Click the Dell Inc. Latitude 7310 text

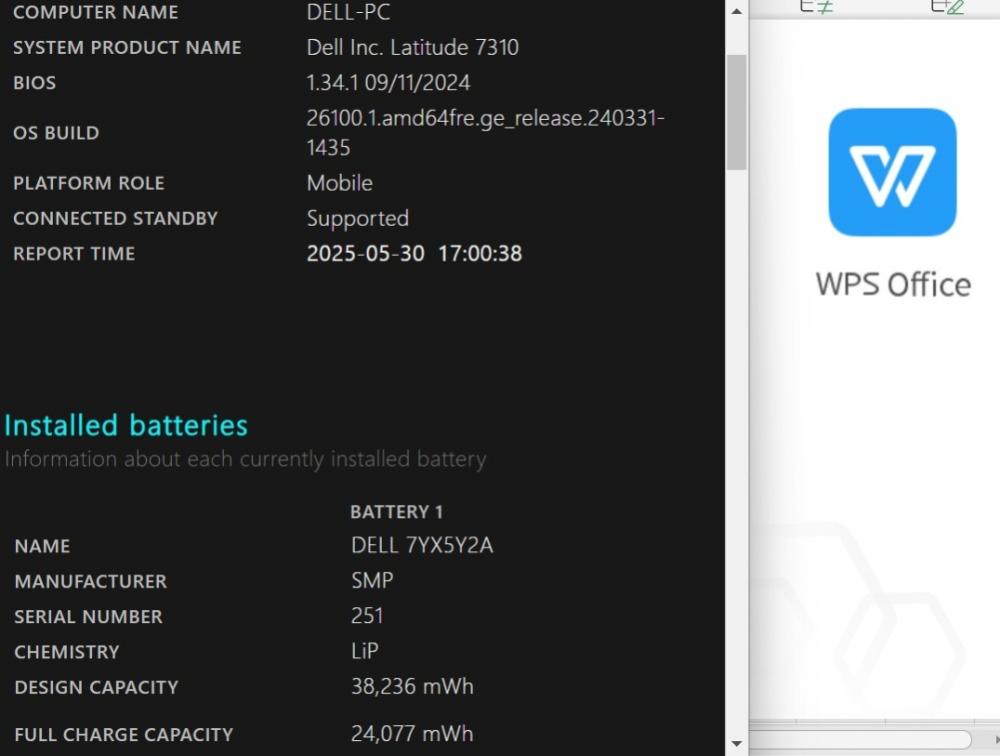click(413, 48)
